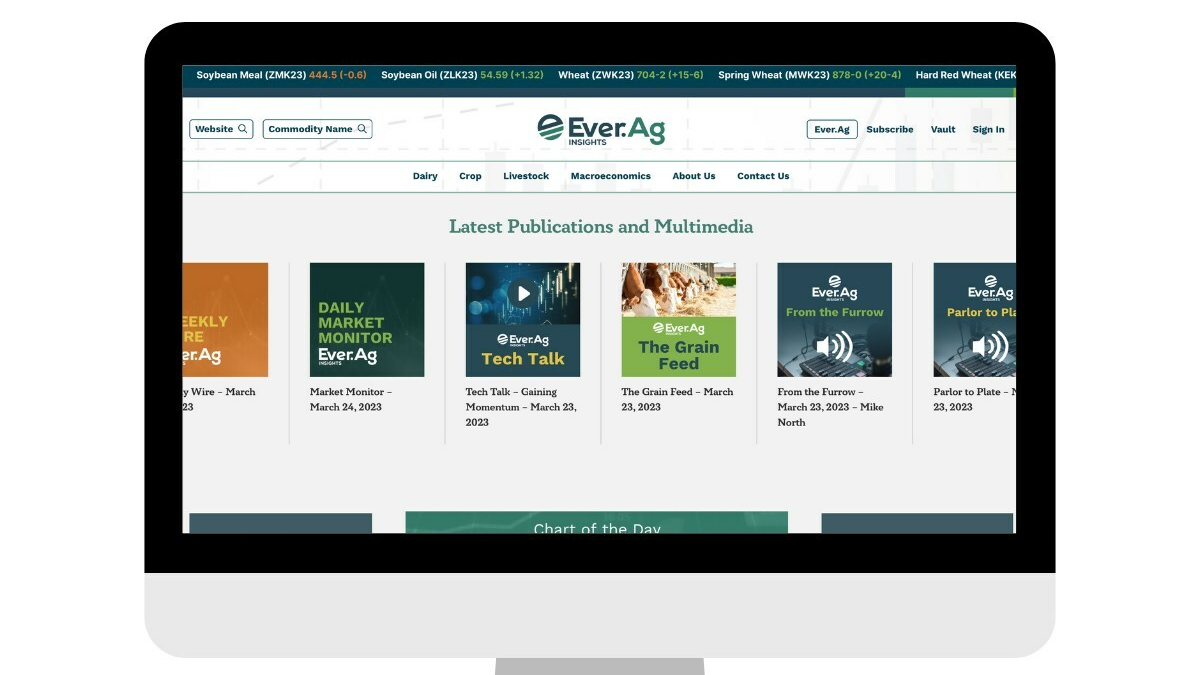Viewport: 1200px width, 675px height.
Task: Click the Website search magnifier icon
Action: pos(241,129)
